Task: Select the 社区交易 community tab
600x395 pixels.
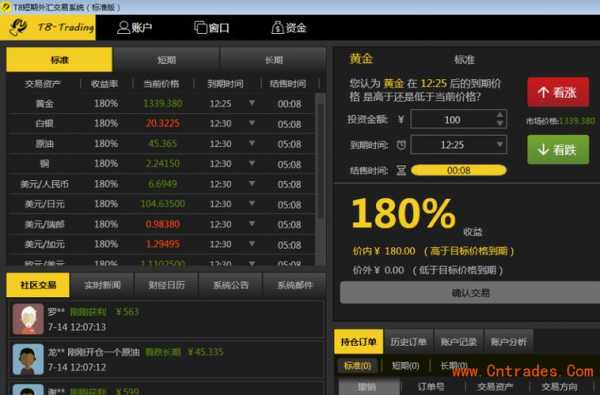Action: (38, 285)
